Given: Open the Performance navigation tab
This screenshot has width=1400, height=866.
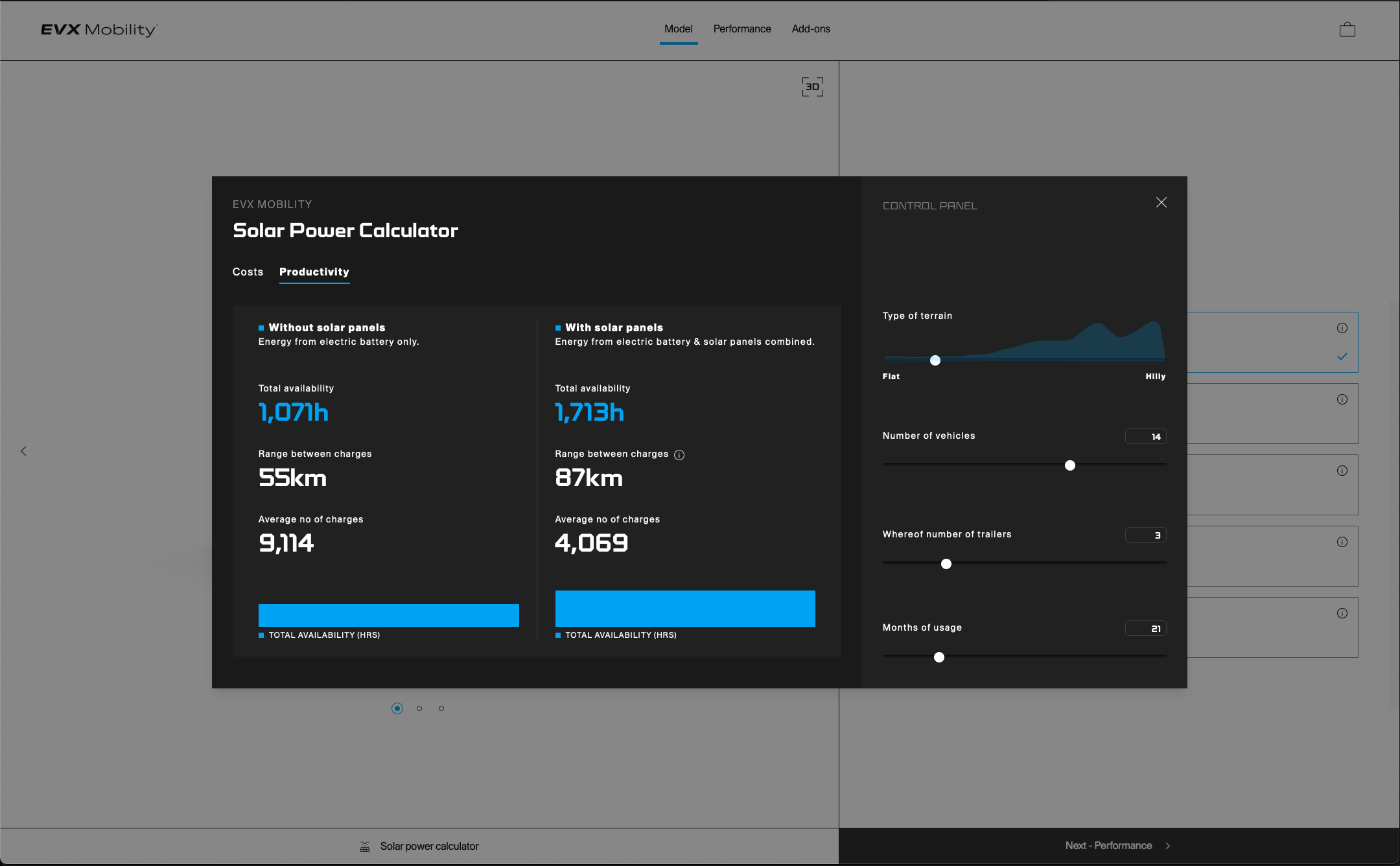Looking at the screenshot, I should (x=742, y=29).
